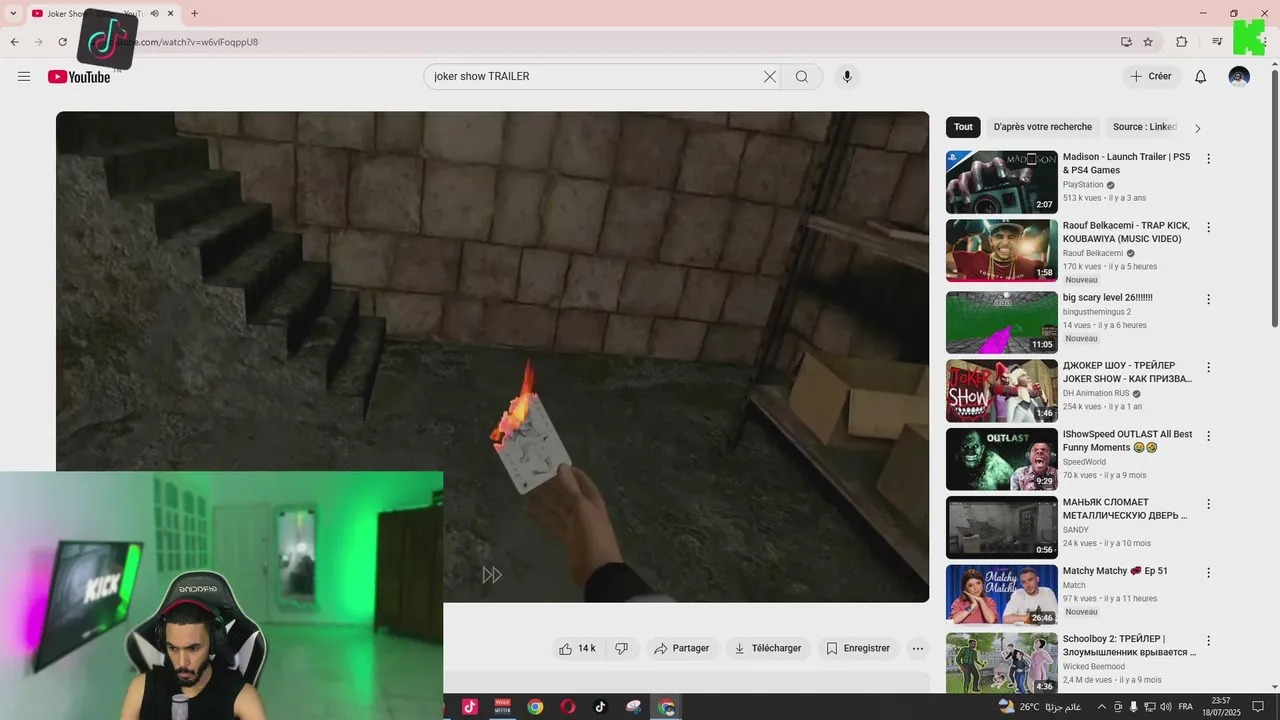The image size is (1280, 720).
Task: Open Madison Launch Trailer thumbnail
Action: 1001,182
